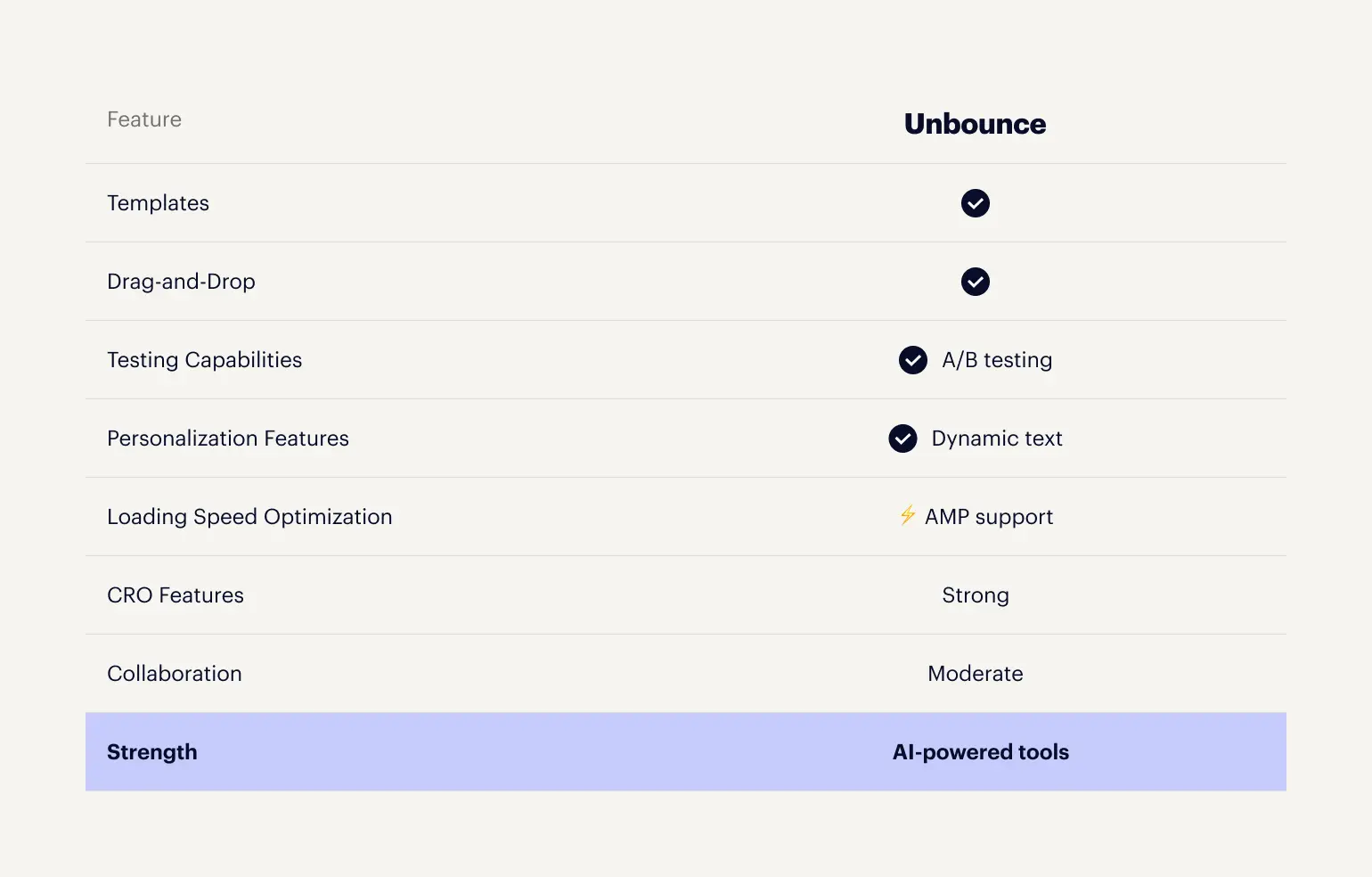Click the A/B testing text
The image size is (1372, 877).
[997, 360]
